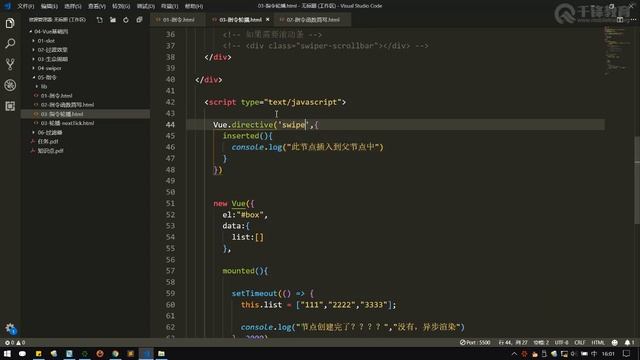Open the 调试(D) menu

click(145, 6)
